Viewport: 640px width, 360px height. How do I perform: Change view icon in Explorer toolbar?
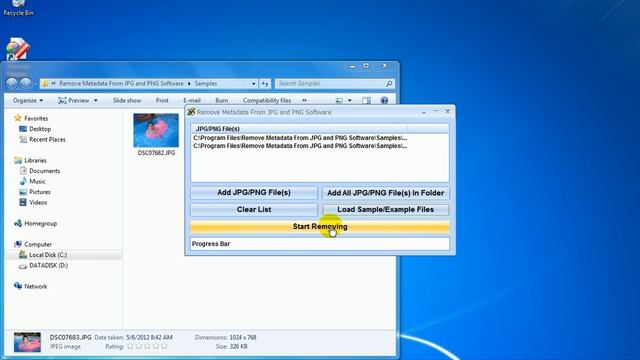tap(339, 100)
